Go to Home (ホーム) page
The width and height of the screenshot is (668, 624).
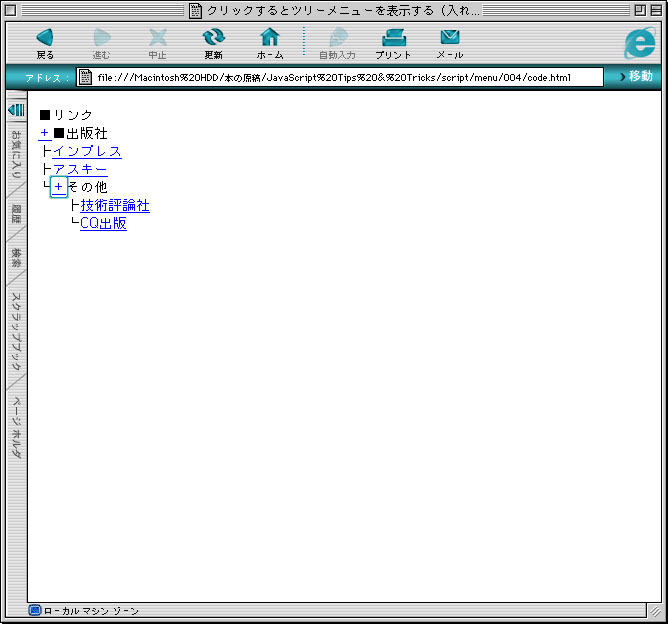pos(270,43)
